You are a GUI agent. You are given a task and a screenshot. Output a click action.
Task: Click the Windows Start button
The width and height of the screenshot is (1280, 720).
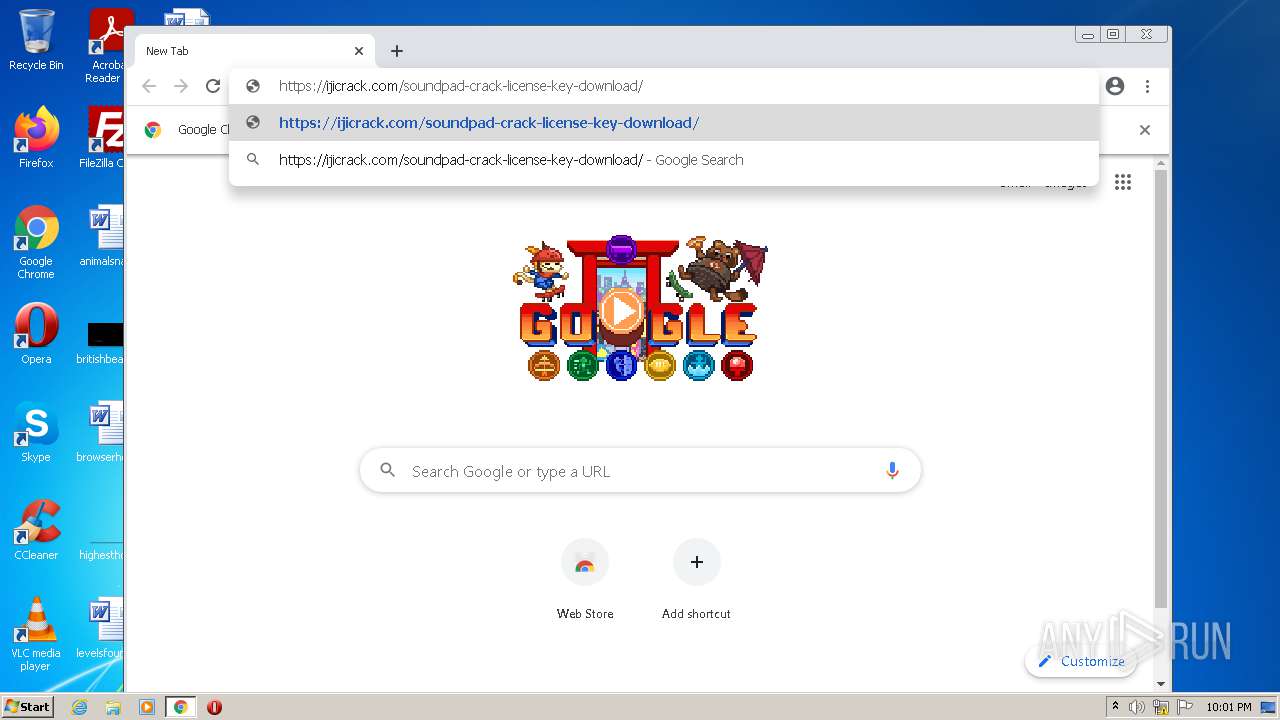point(27,707)
